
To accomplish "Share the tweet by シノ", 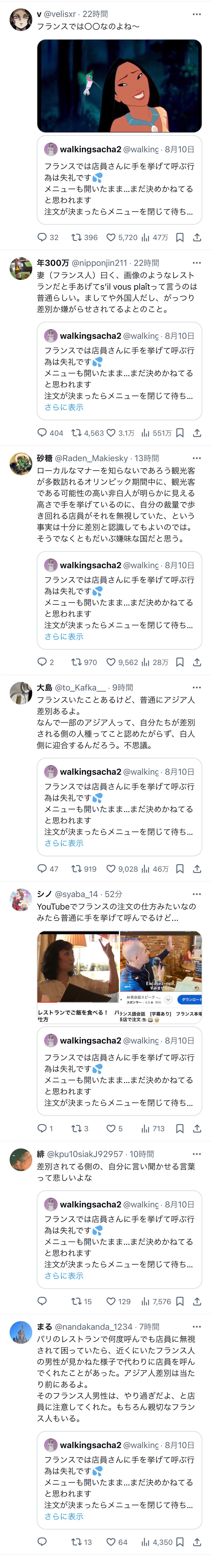I will [x=197, y=1128].
